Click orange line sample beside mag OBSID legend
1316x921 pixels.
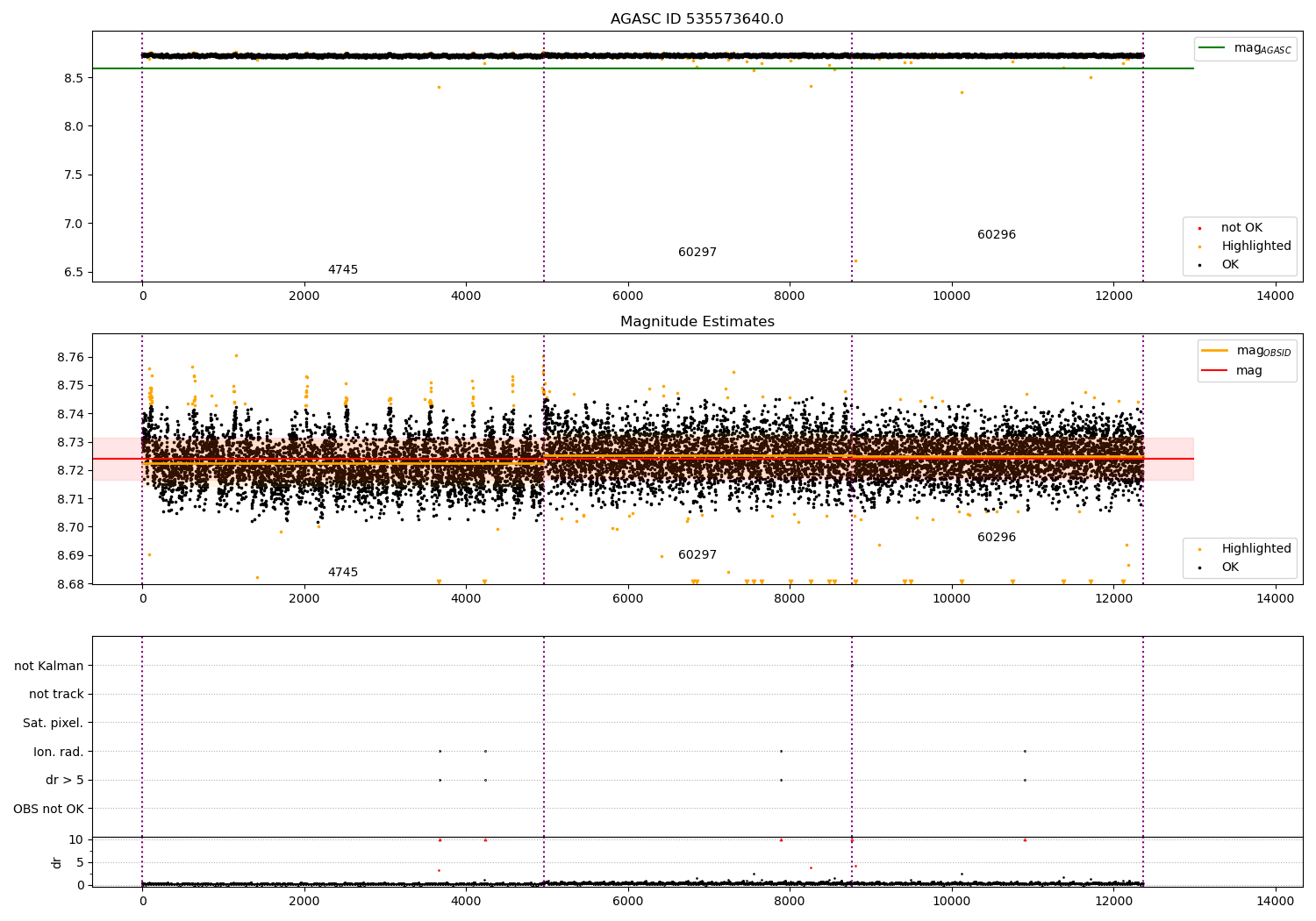[x=1215, y=351]
